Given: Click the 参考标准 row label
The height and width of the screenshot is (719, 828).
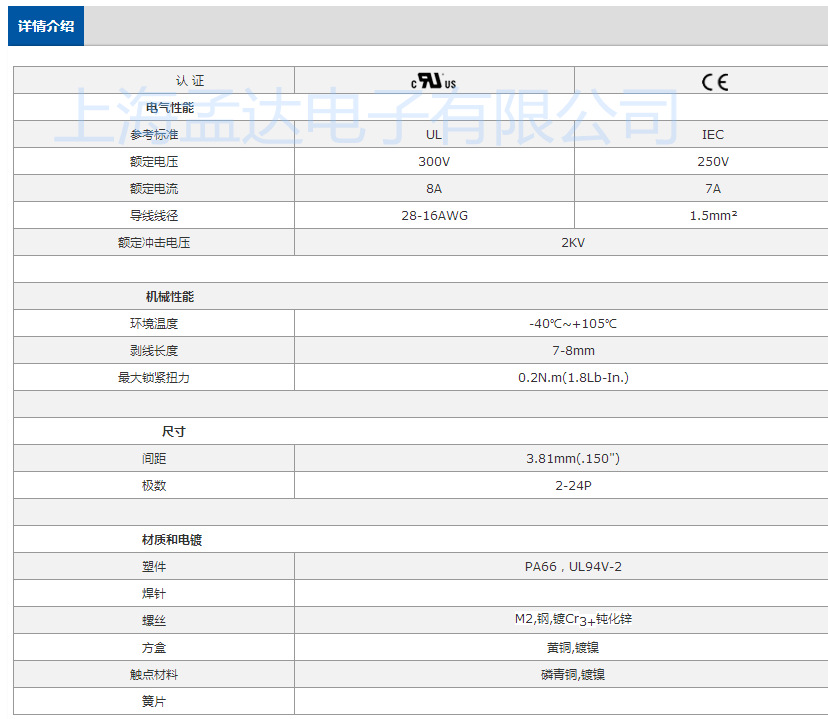Looking at the screenshot, I should (154, 135).
